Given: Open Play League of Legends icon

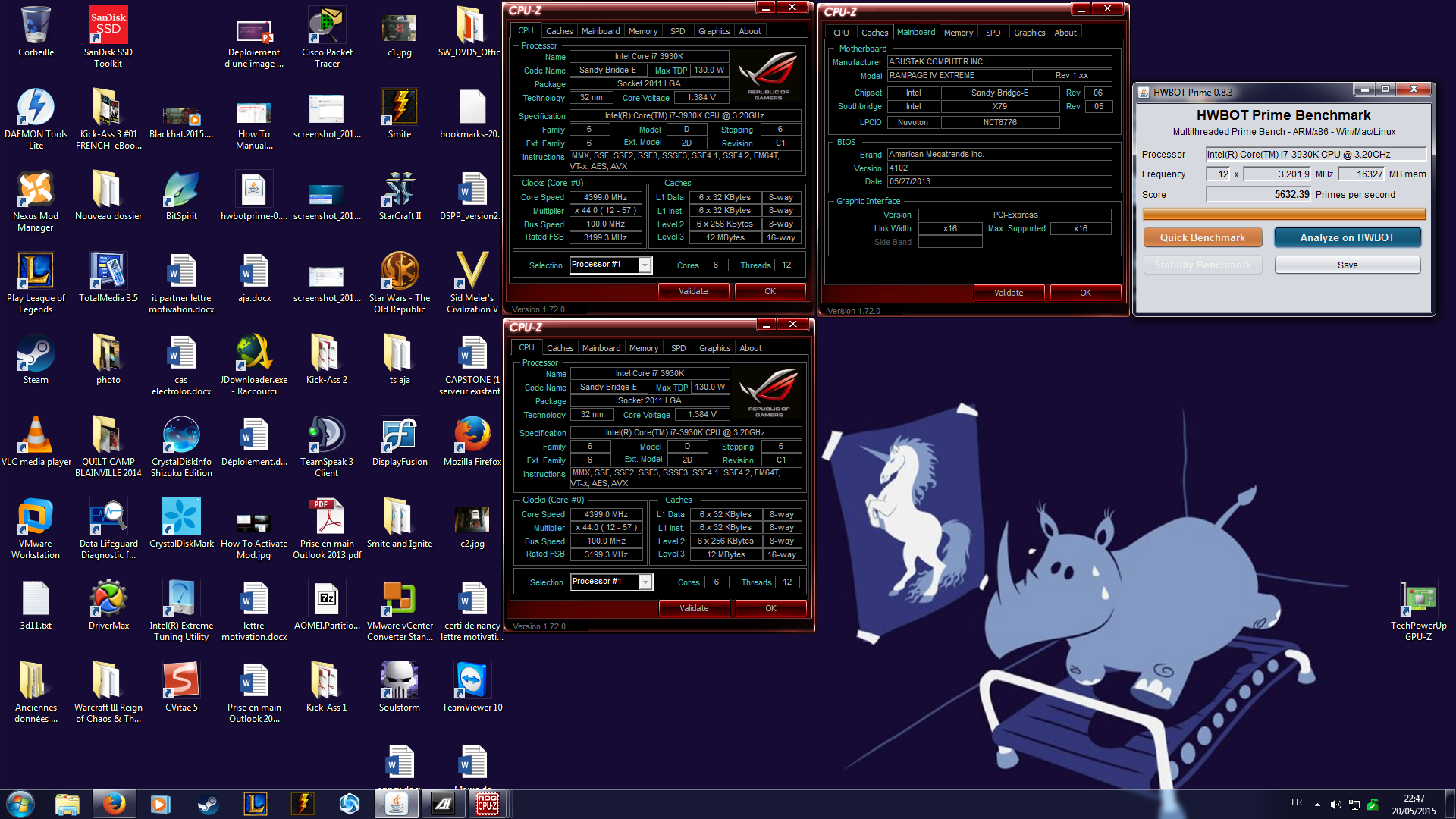Looking at the screenshot, I should [36, 282].
